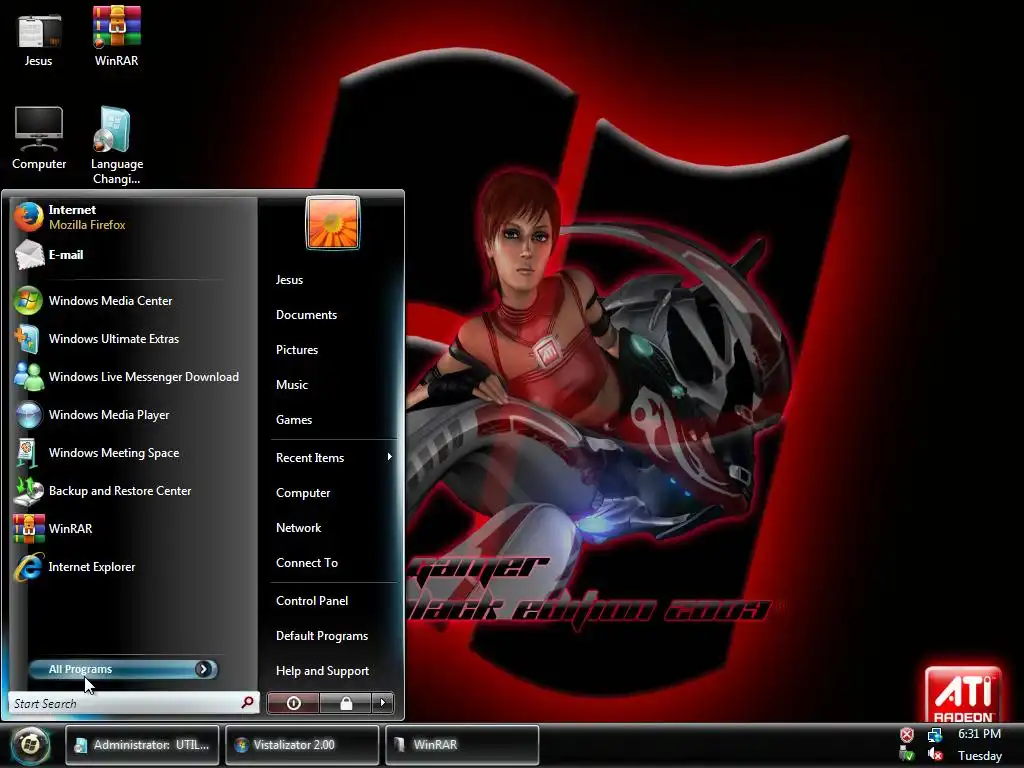Open the Language Changing desktop icon
The width and height of the screenshot is (1024, 768).
click(x=116, y=144)
